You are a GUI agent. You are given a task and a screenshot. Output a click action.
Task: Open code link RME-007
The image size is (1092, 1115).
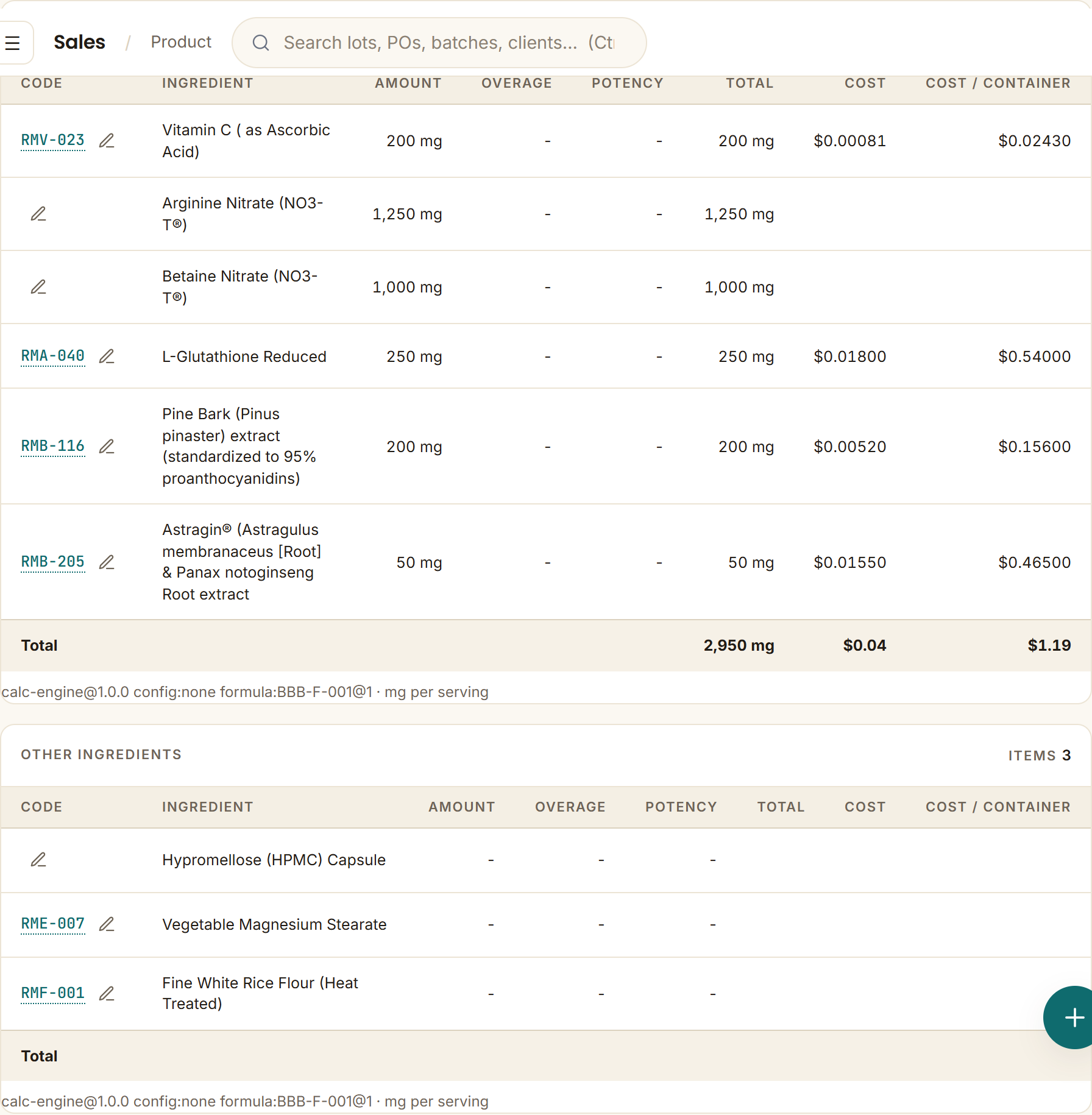tap(53, 924)
